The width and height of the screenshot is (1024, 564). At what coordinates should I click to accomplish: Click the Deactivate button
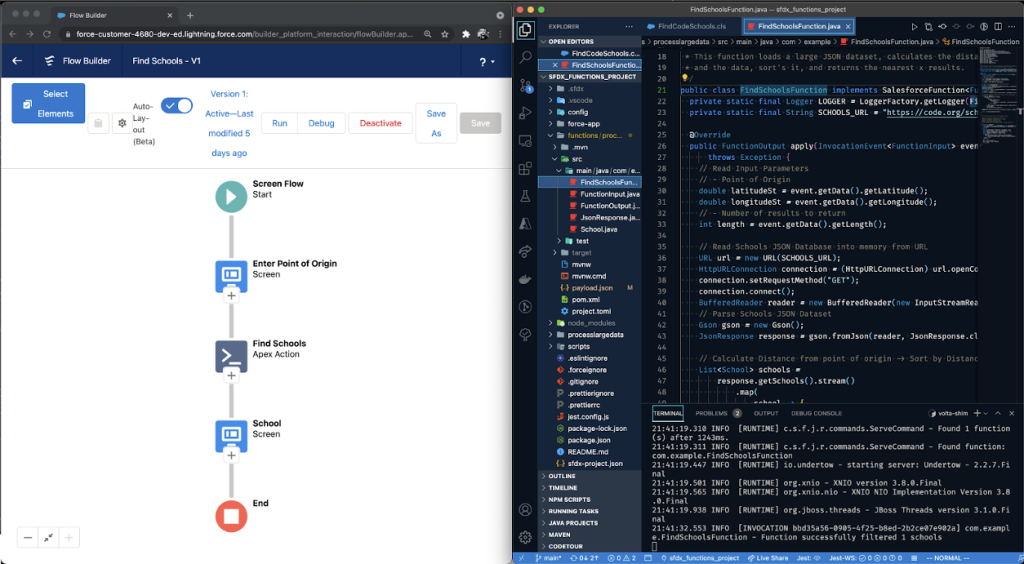point(381,123)
